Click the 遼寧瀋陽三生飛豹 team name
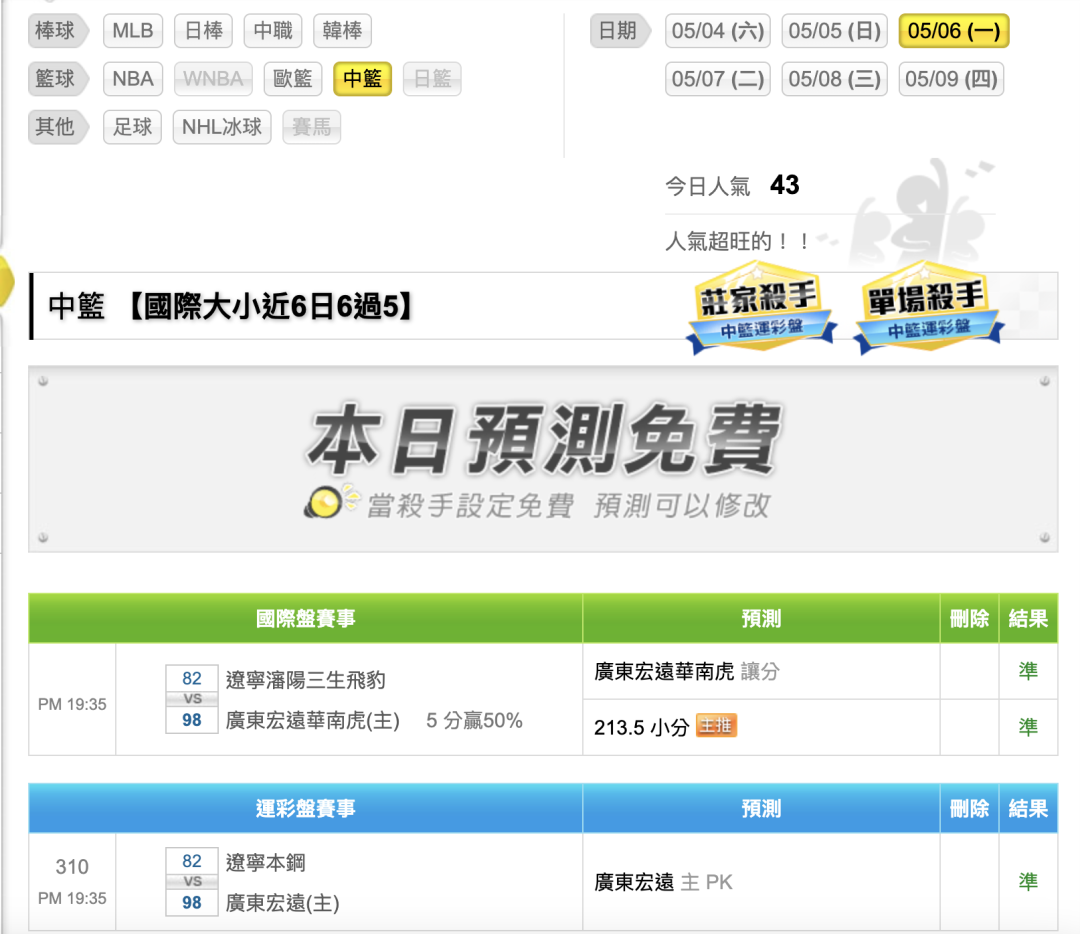The height and width of the screenshot is (934, 1080). (306, 680)
